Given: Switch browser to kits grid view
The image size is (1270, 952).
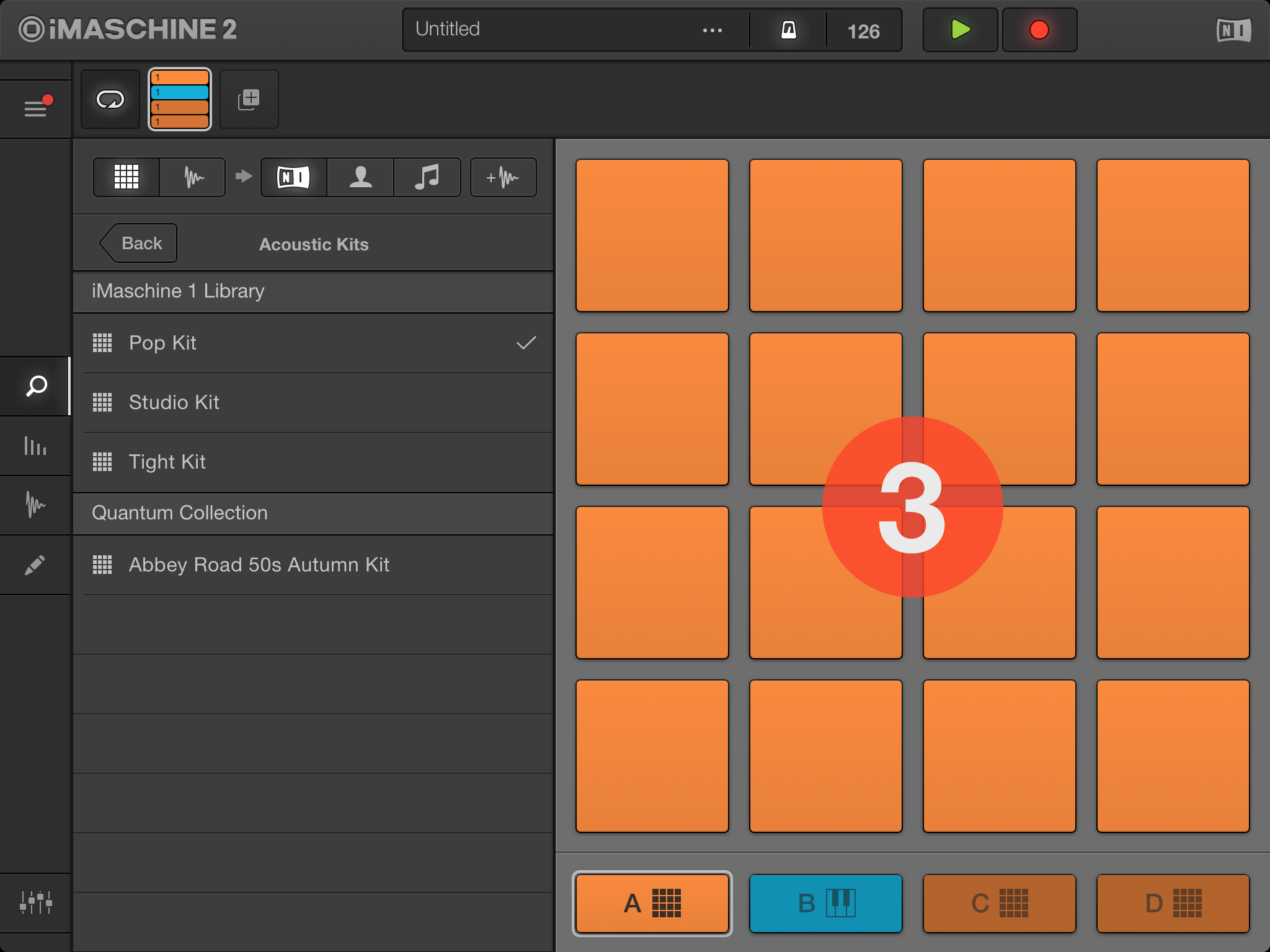Looking at the screenshot, I should click(127, 177).
